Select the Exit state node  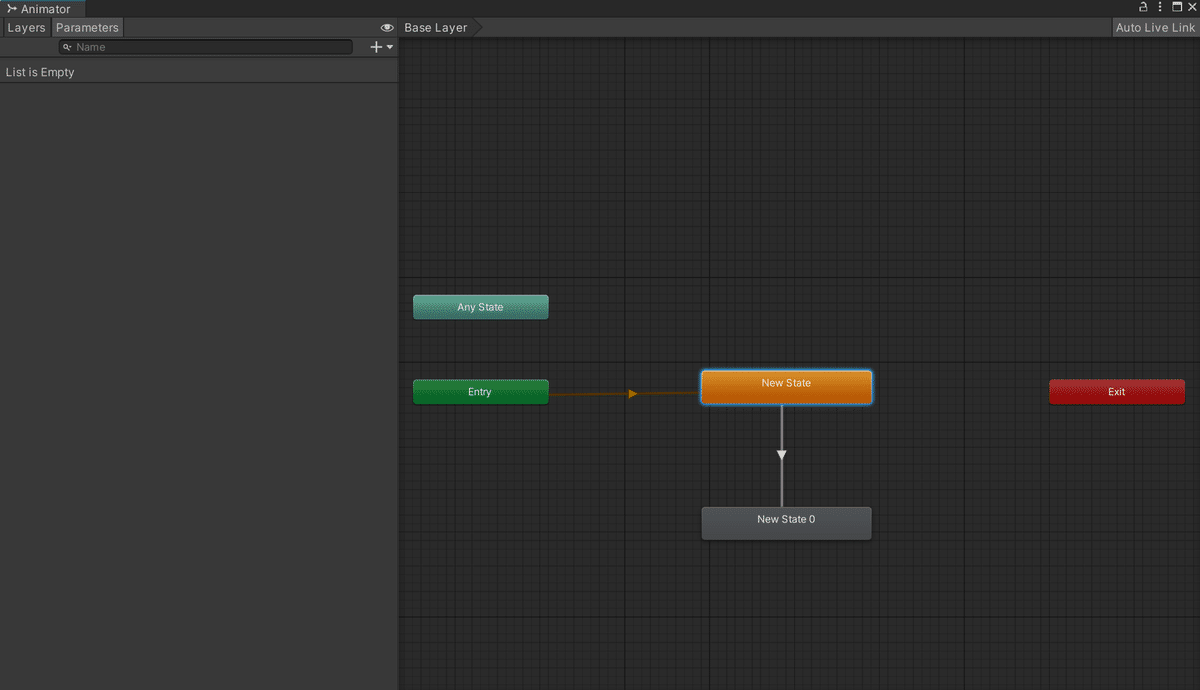pyautogui.click(x=1117, y=391)
